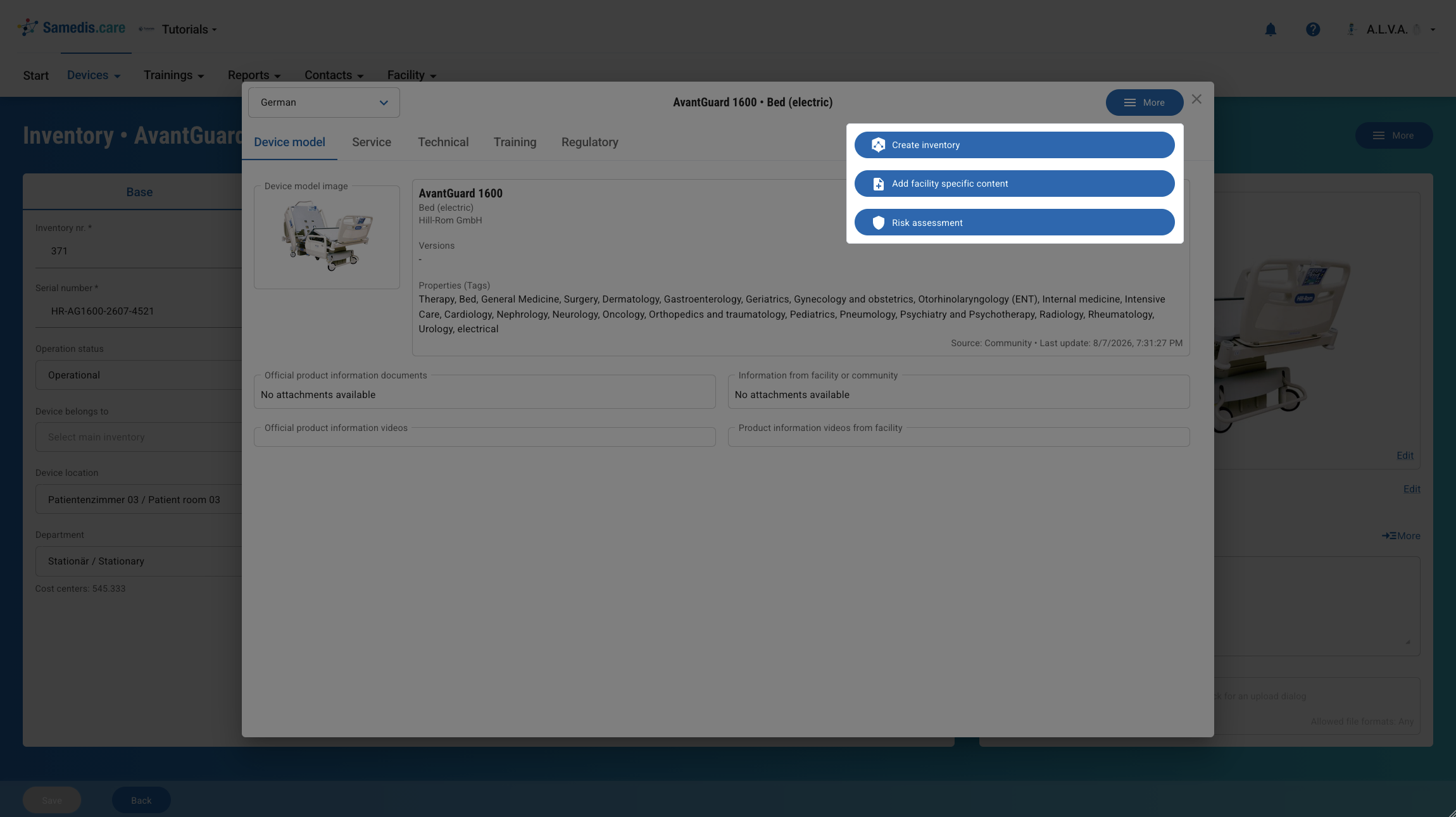Viewport: 1456px width, 817px height.
Task: Open the help question mark icon
Action: coord(1313,30)
